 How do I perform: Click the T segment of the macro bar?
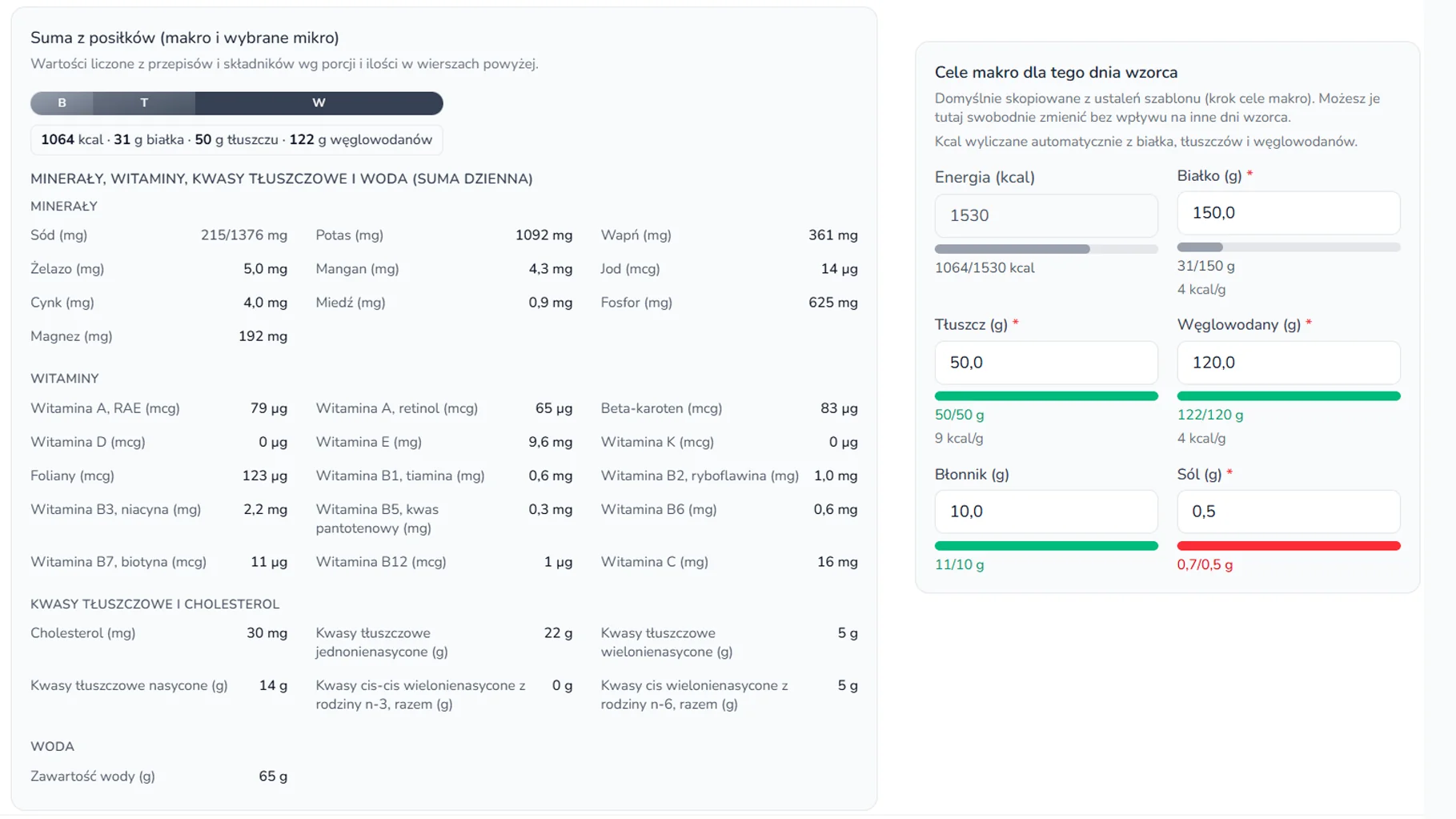click(x=144, y=102)
